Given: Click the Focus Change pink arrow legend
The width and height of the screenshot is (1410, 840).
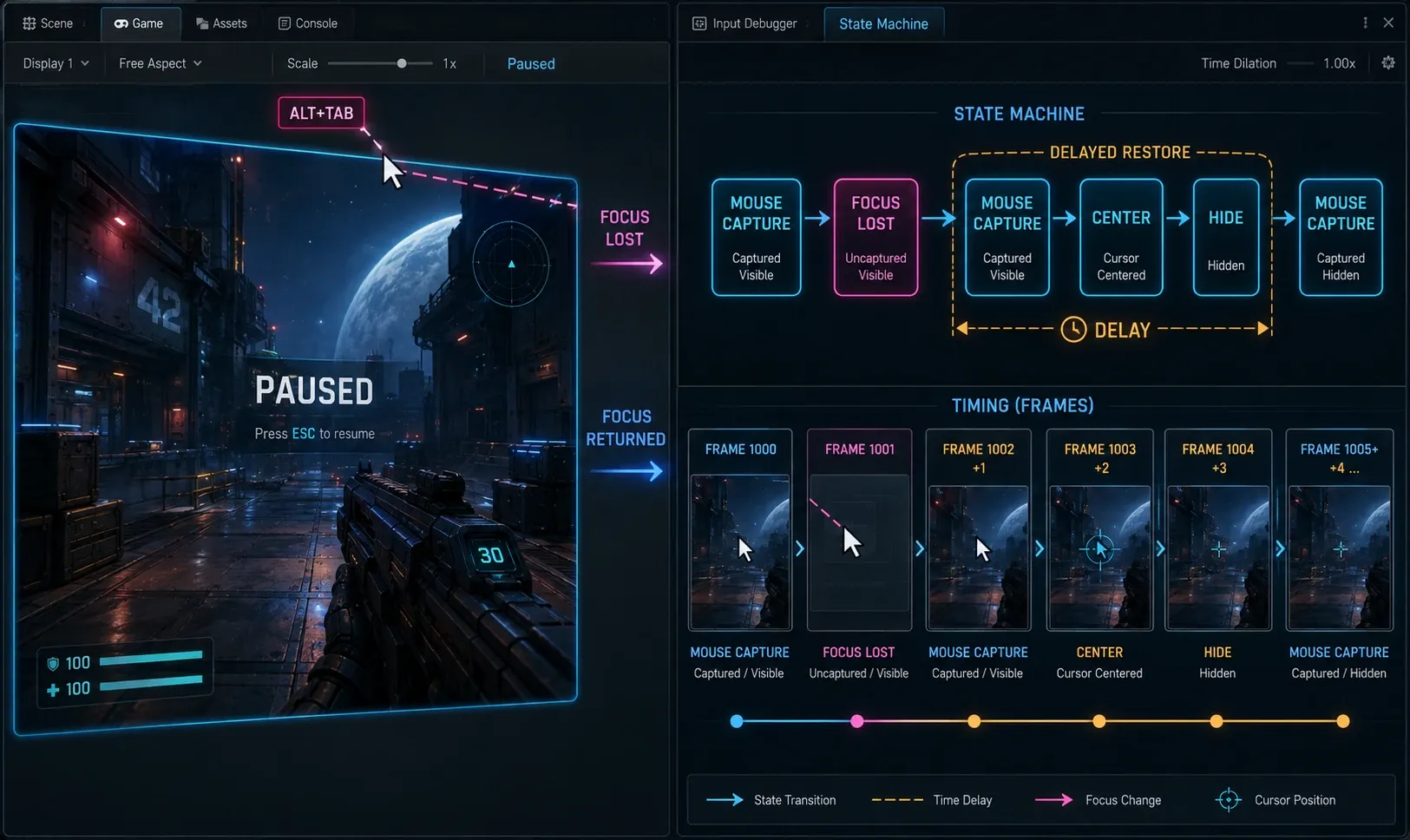Looking at the screenshot, I should pyautogui.click(x=1054, y=800).
